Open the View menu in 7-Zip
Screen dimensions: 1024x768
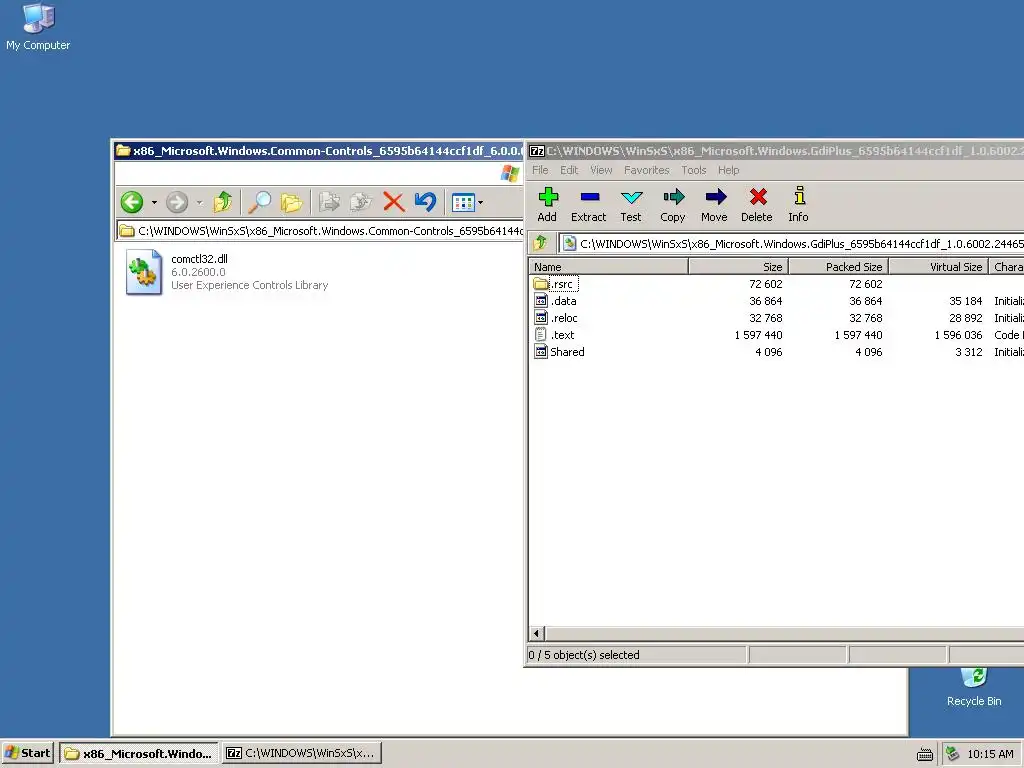(601, 170)
